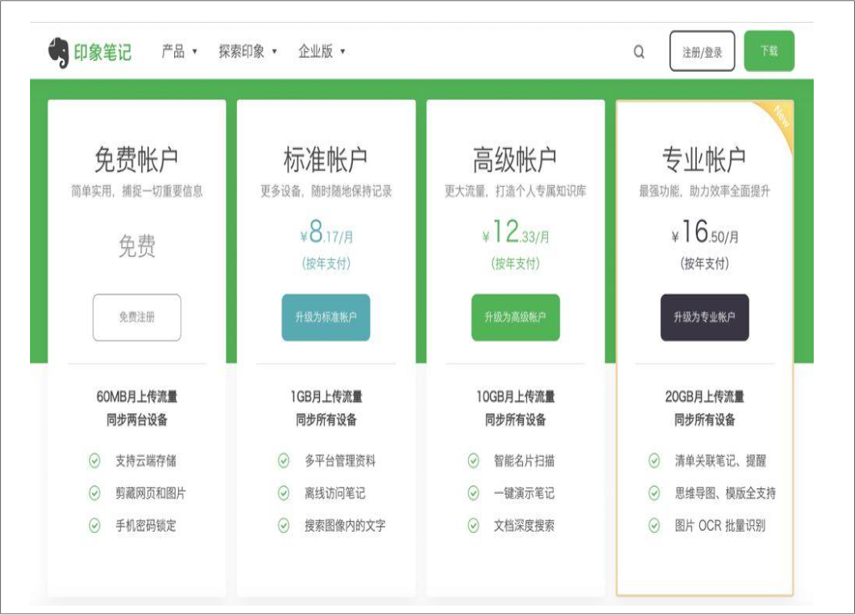Click checkmark icon beside 搜索图像内的文字

coord(284,526)
